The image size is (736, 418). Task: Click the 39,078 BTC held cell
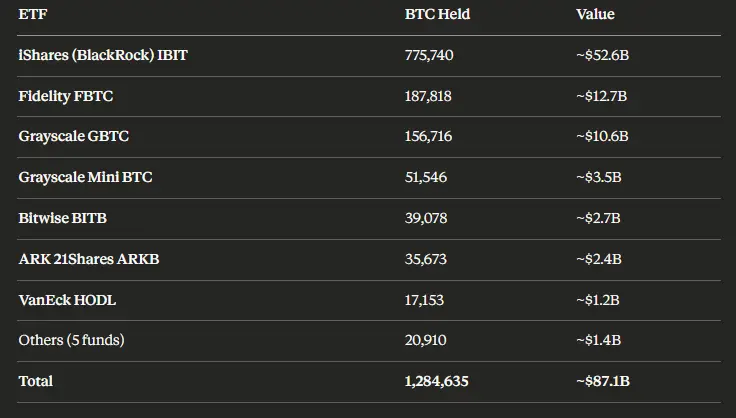[426, 218]
